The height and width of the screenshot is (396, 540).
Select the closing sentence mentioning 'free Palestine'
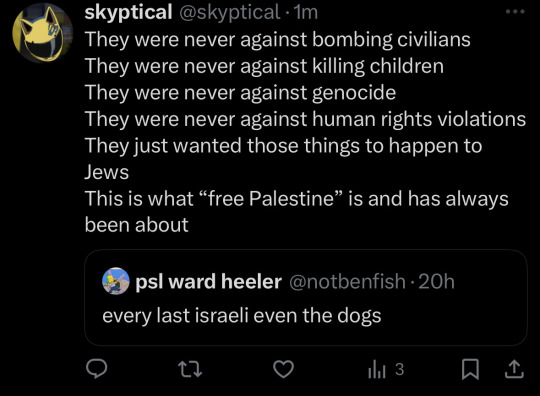pyautogui.click(x=297, y=211)
